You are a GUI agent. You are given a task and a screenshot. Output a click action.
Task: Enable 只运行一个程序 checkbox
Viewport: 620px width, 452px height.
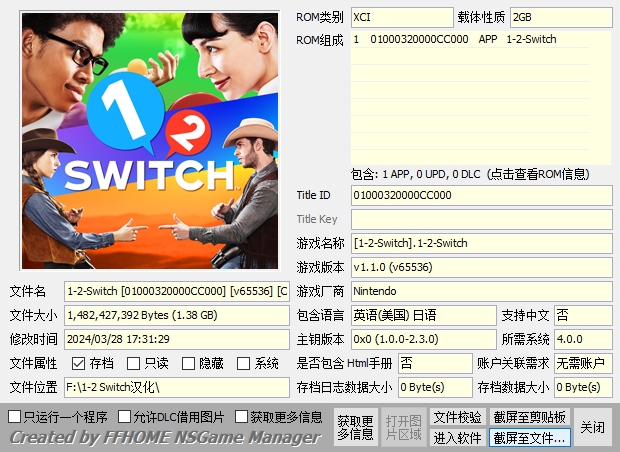pos(15,416)
